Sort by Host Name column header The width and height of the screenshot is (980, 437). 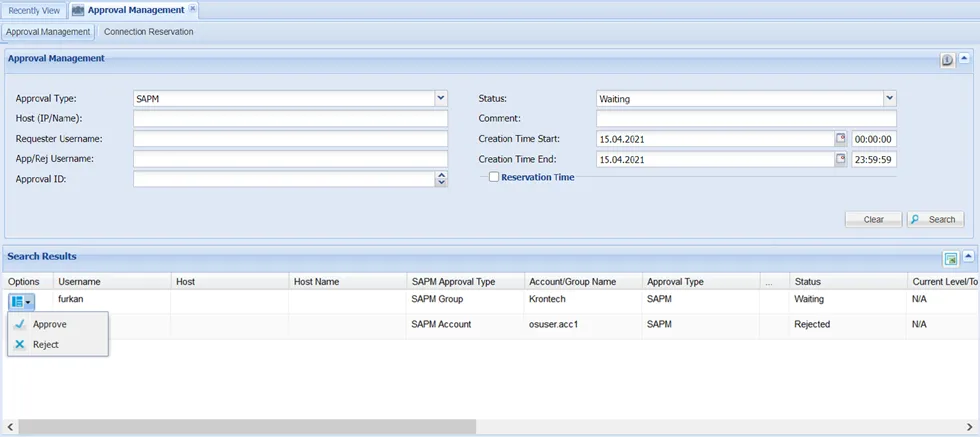pos(348,281)
